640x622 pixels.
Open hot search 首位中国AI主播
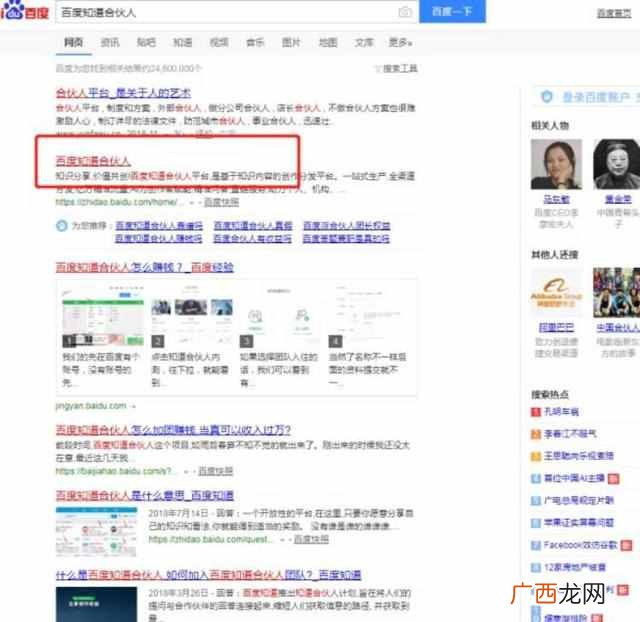coord(574,478)
